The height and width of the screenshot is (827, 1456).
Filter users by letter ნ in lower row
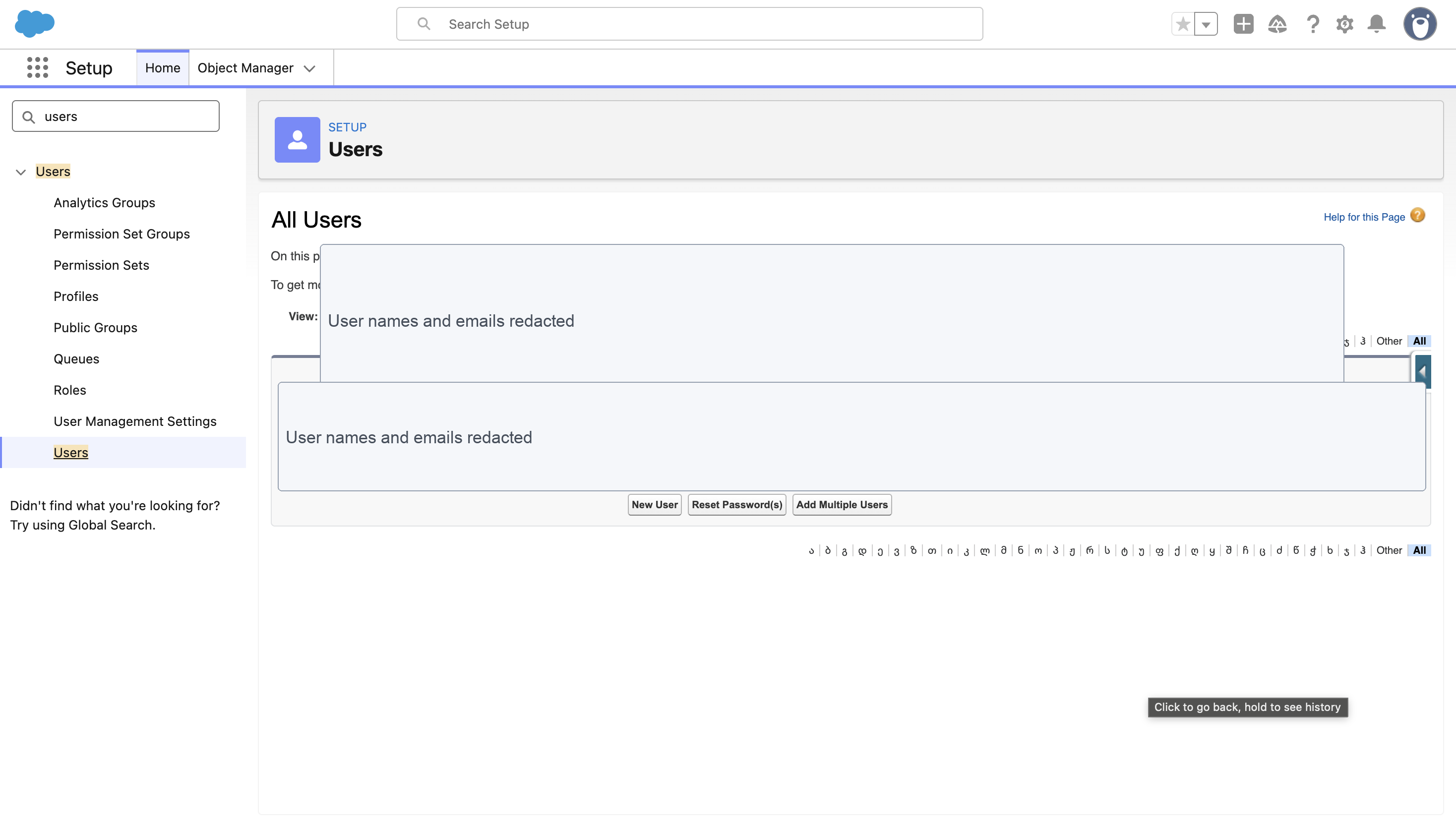pos(1021,551)
